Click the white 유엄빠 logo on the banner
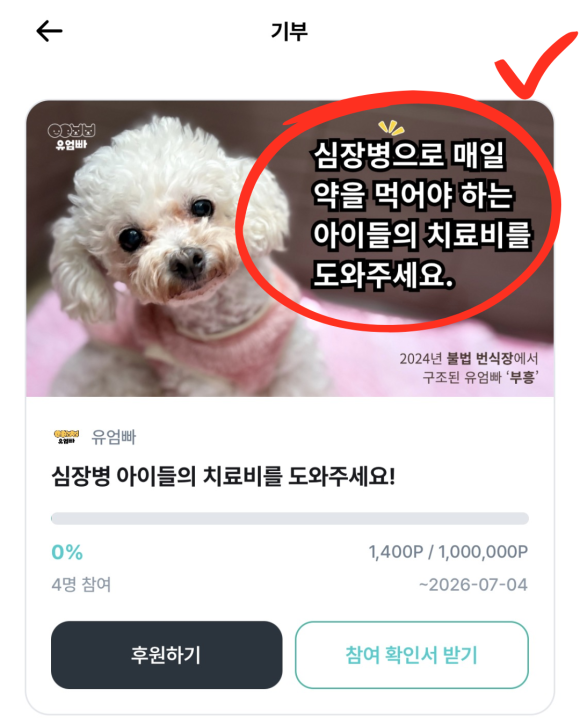 click(x=71, y=136)
